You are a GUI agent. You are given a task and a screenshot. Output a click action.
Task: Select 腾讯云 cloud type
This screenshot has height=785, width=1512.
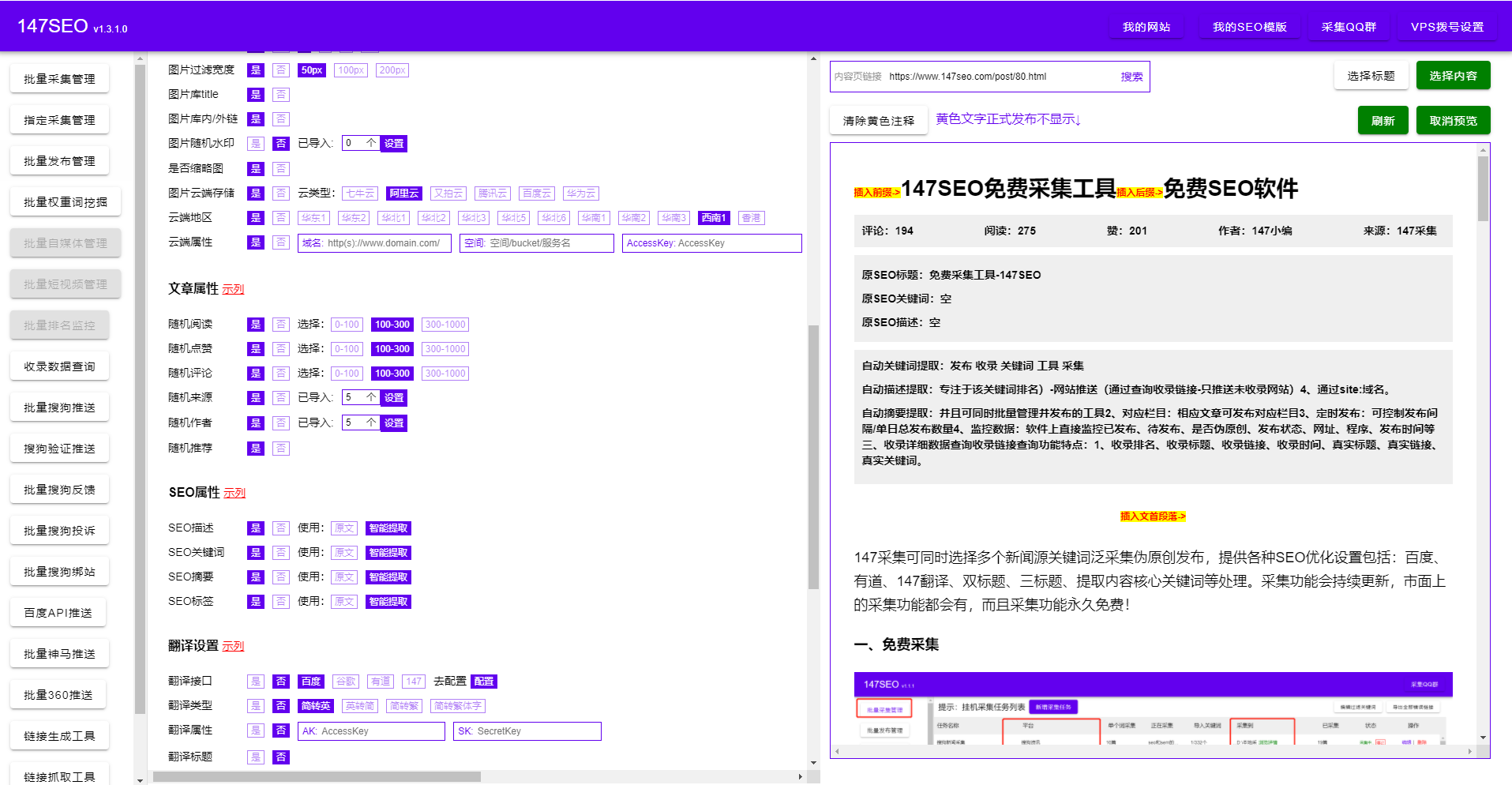click(x=493, y=193)
